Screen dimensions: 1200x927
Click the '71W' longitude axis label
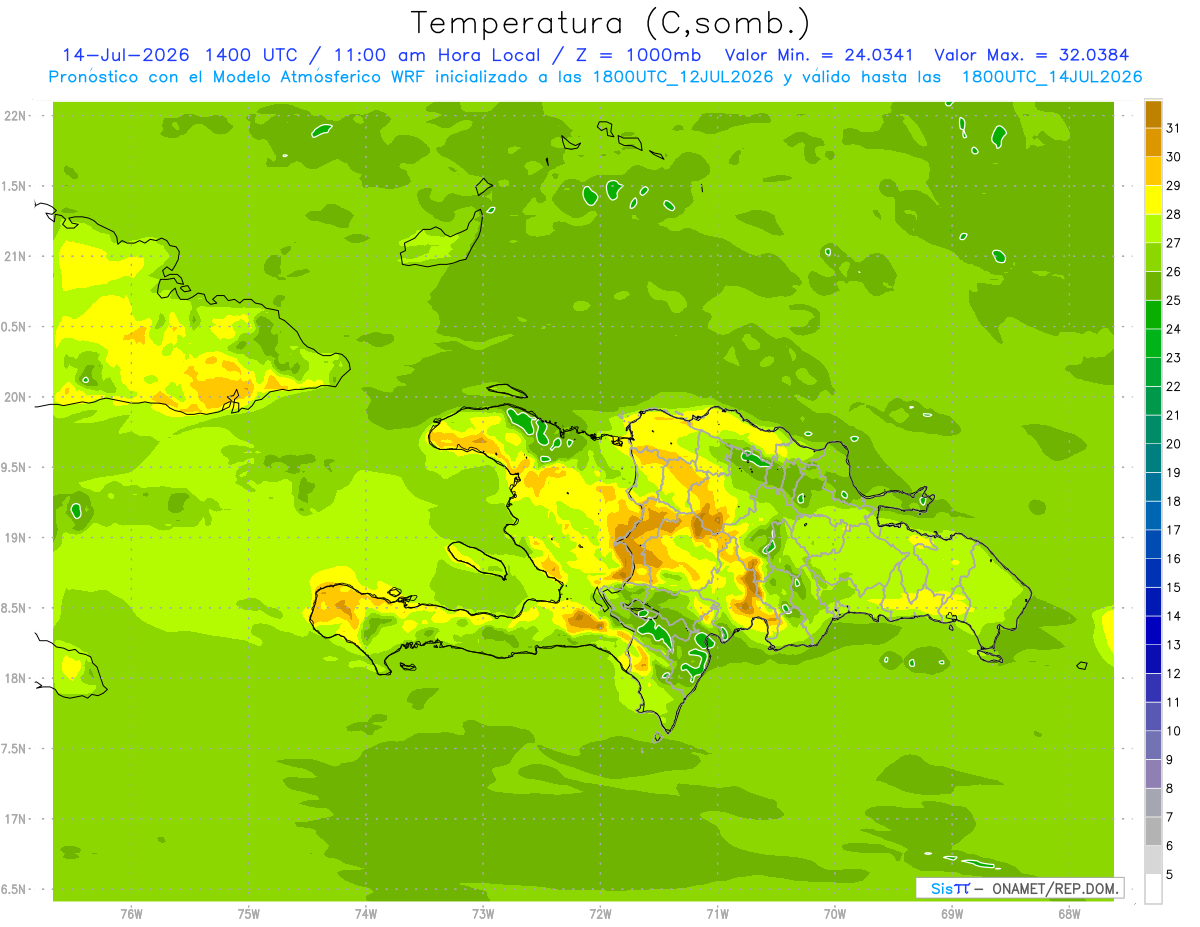tap(718, 914)
